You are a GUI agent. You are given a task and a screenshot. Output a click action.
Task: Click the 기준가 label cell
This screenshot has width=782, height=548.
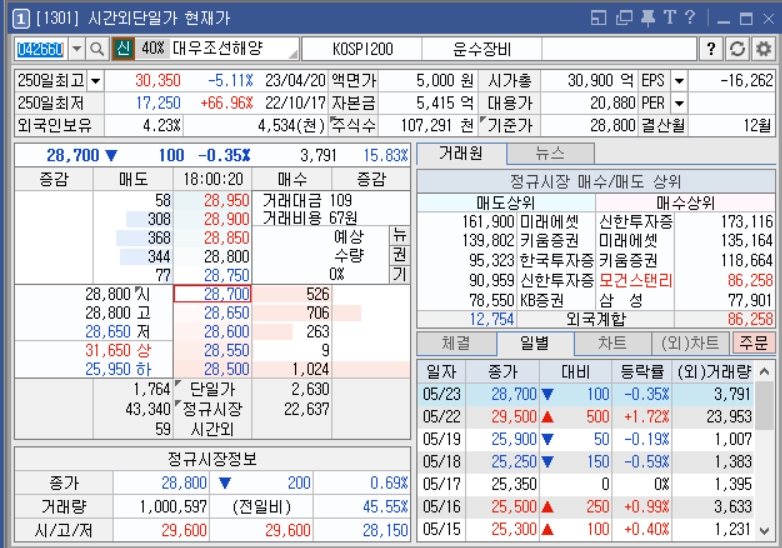[510, 125]
